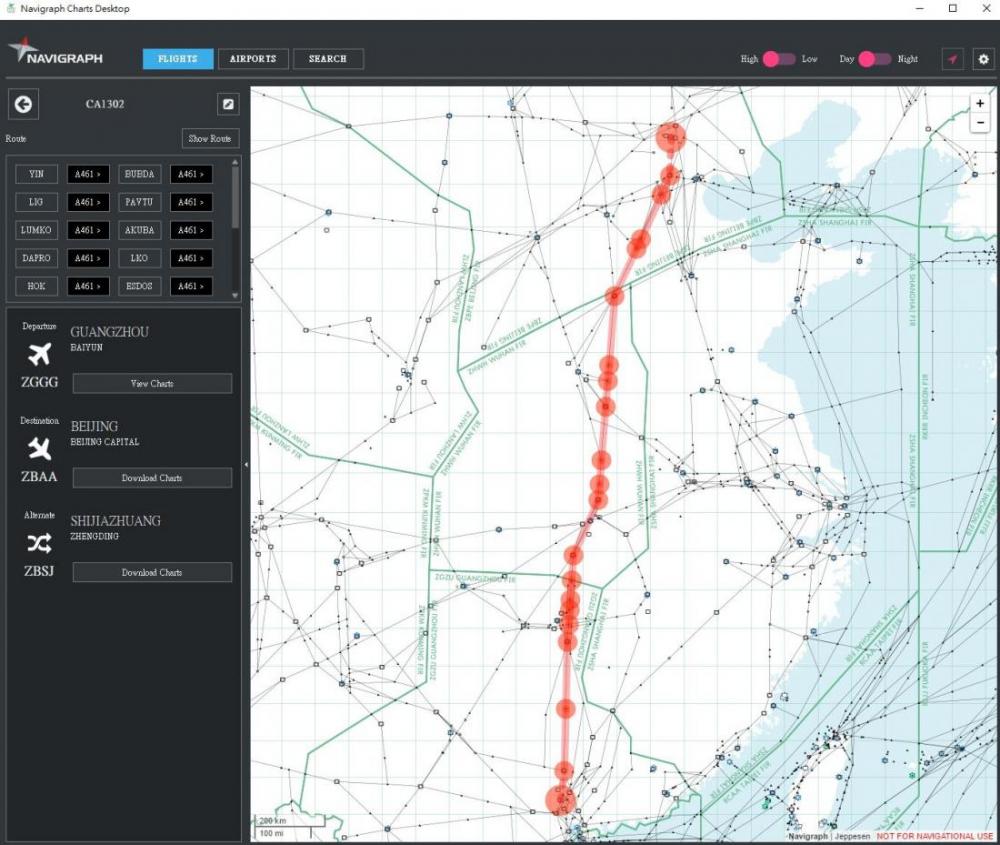This screenshot has width=1000, height=845.
Task: Expand the A461 airway after DAPRO
Action: pos(88,258)
